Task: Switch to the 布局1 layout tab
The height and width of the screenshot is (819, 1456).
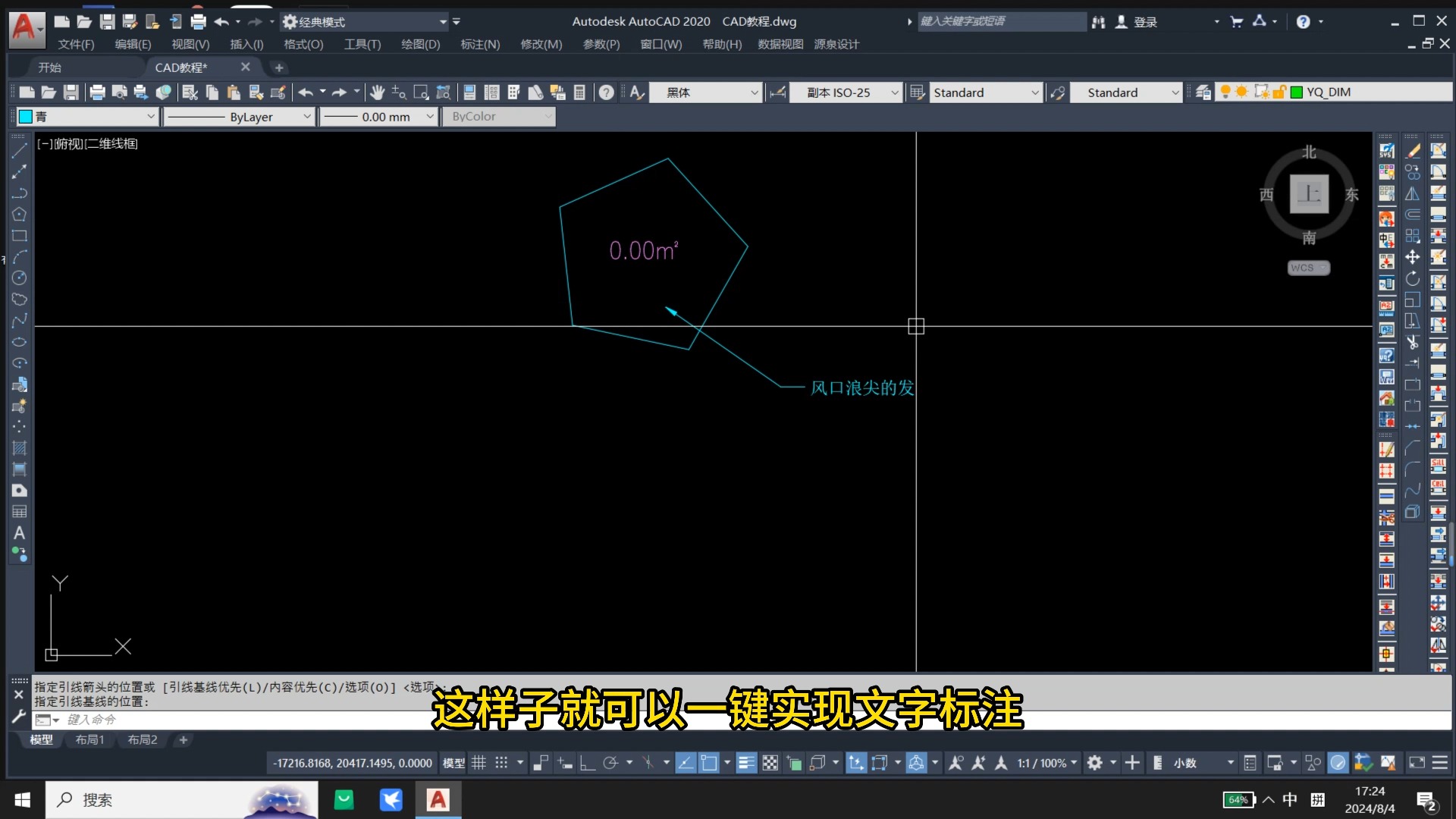Action: point(89,739)
